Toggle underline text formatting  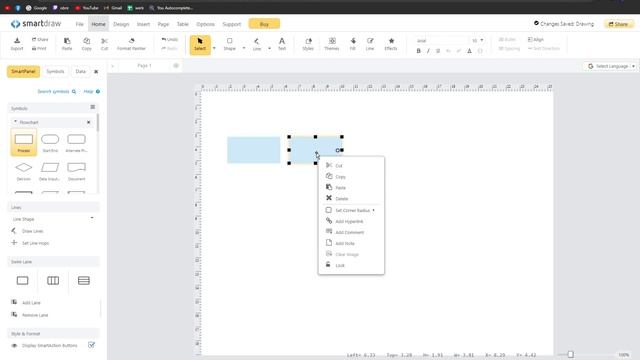438,51
